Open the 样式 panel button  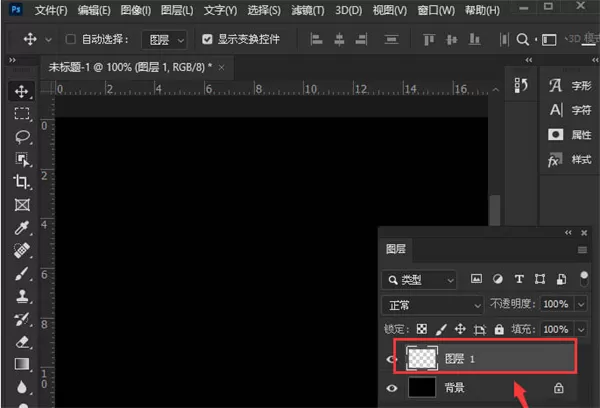tap(571, 160)
